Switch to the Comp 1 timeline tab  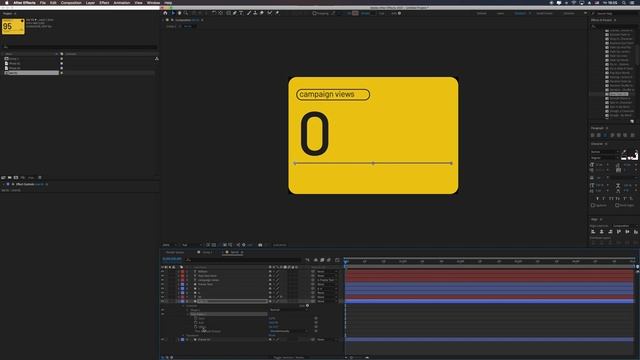pyautogui.click(x=208, y=252)
